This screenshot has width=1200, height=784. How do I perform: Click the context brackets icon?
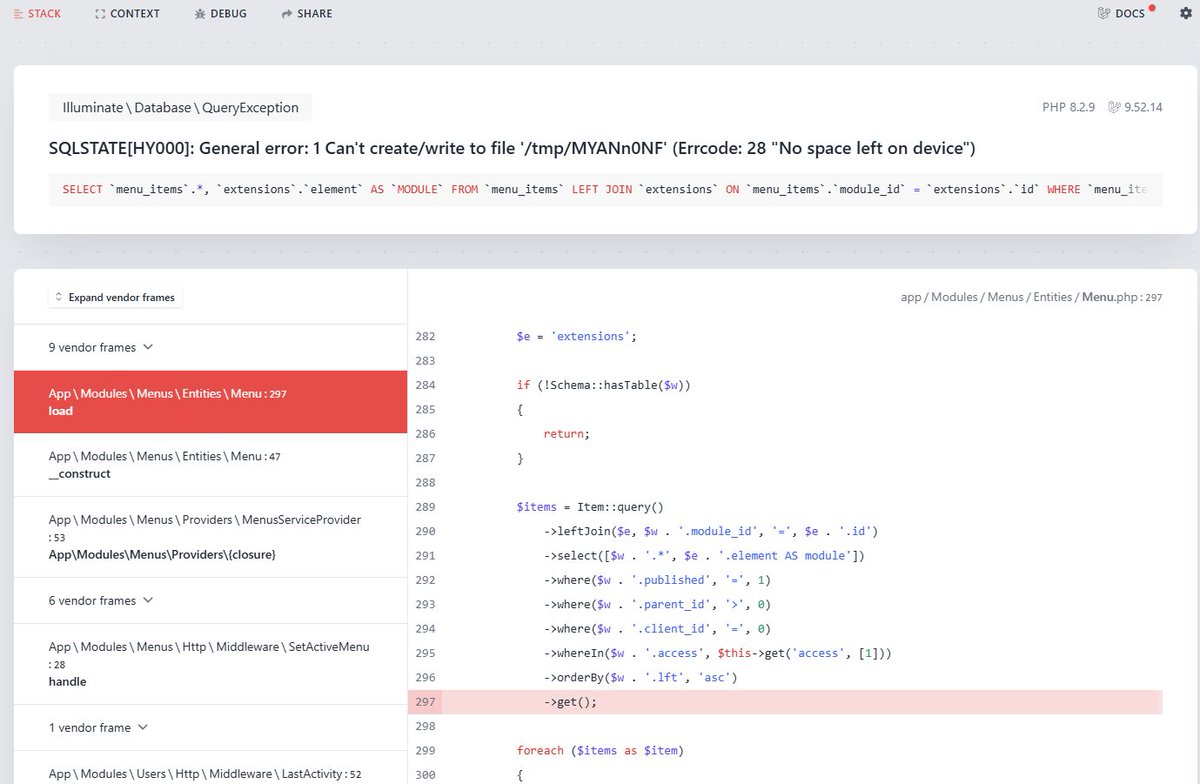(100, 14)
